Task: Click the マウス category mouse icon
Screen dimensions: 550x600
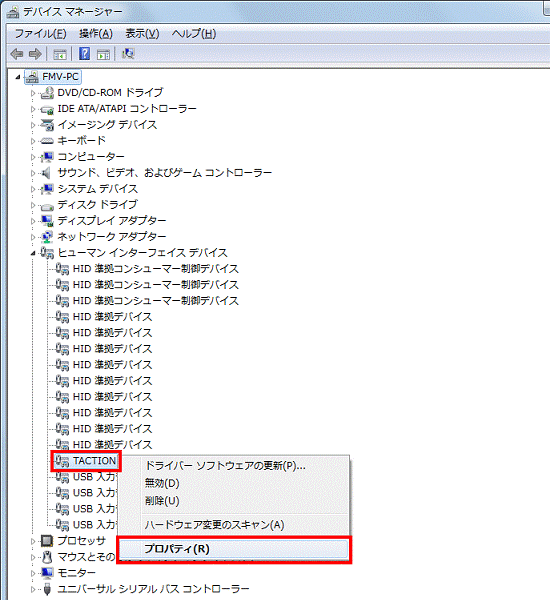Action: click(x=47, y=557)
